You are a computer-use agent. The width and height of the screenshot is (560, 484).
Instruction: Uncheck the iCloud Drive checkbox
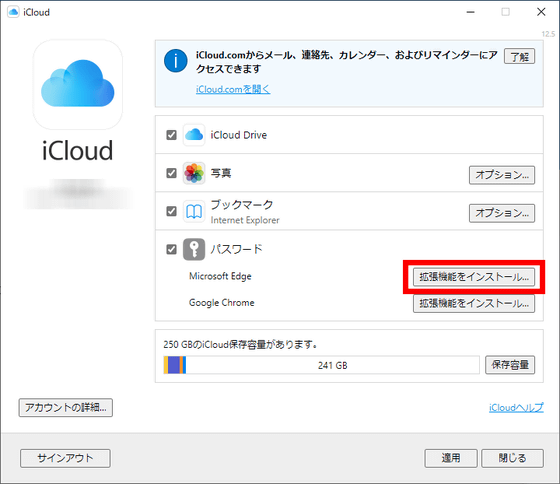[171, 135]
